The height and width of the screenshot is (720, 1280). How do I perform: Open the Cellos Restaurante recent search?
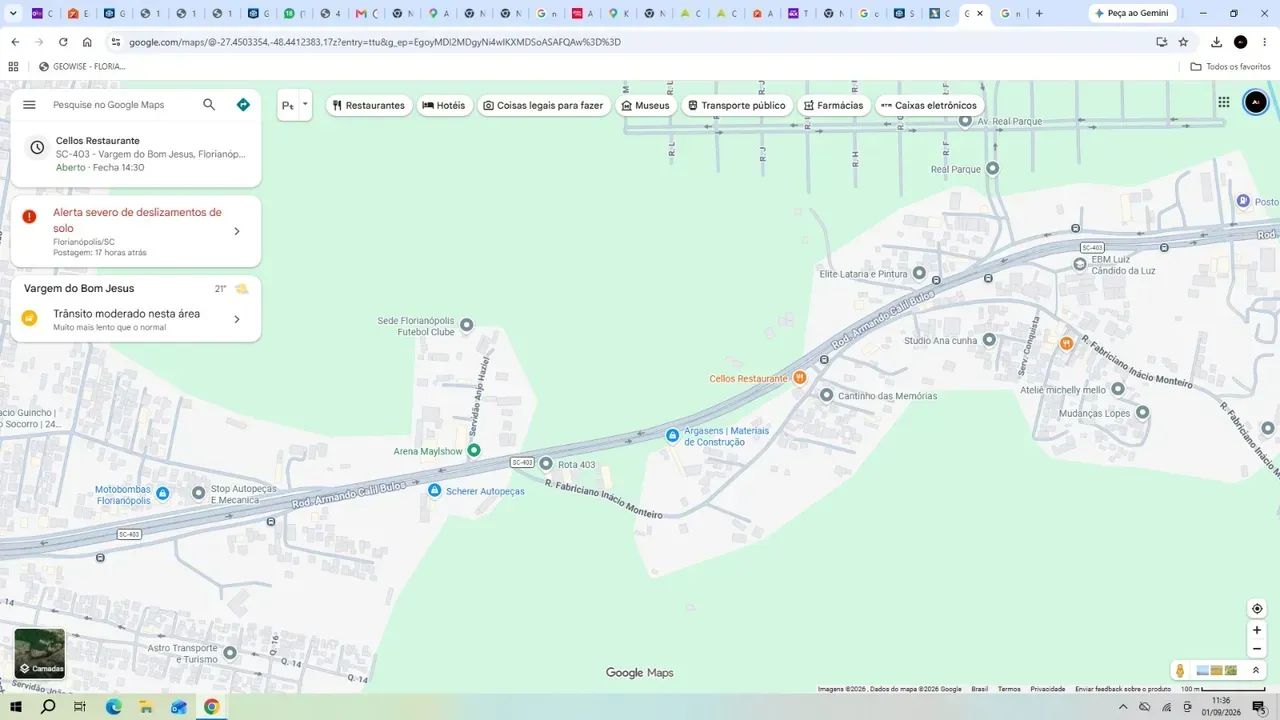point(136,154)
